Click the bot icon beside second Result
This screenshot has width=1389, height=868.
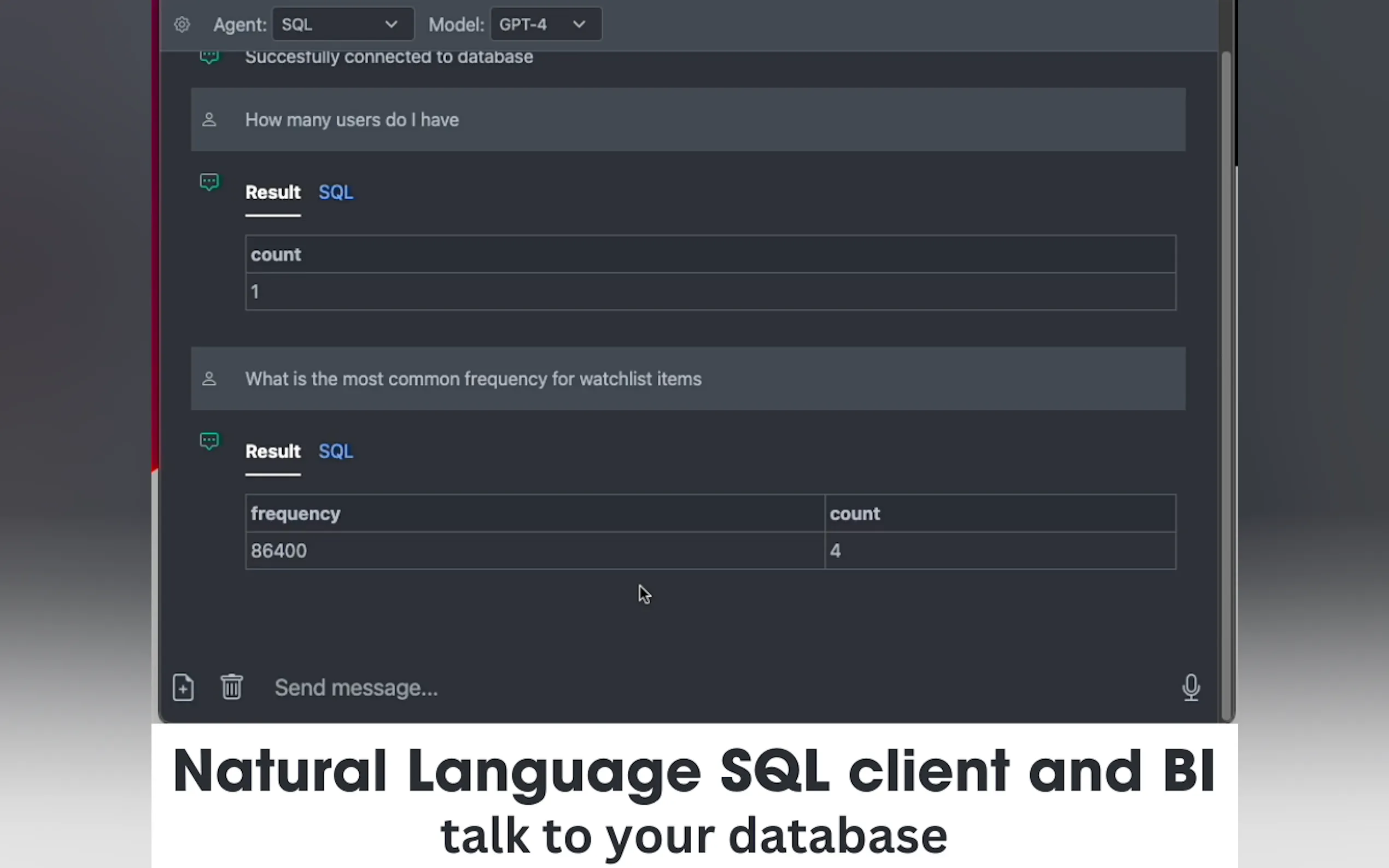tap(209, 442)
